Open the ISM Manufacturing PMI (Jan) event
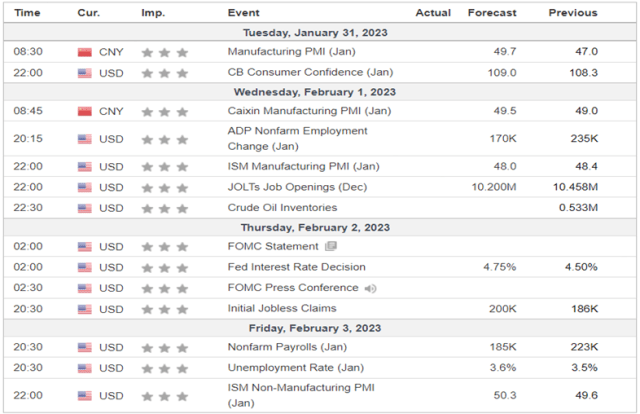Viewport: 640px width, 414px height. [x=303, y=166]
